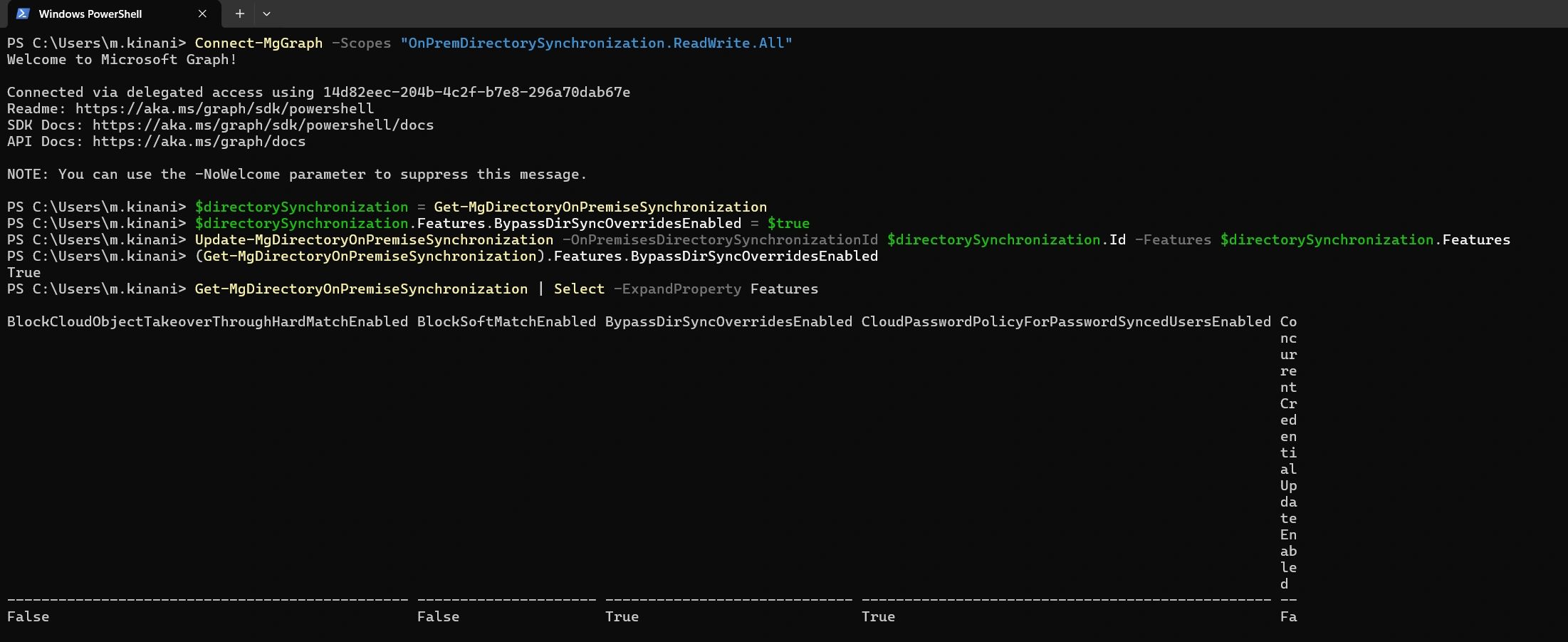Click the True value under BypassDirSyncOverridesEnabled column
This screenshot has height=642, width=1568.
(x=622, y=616)
